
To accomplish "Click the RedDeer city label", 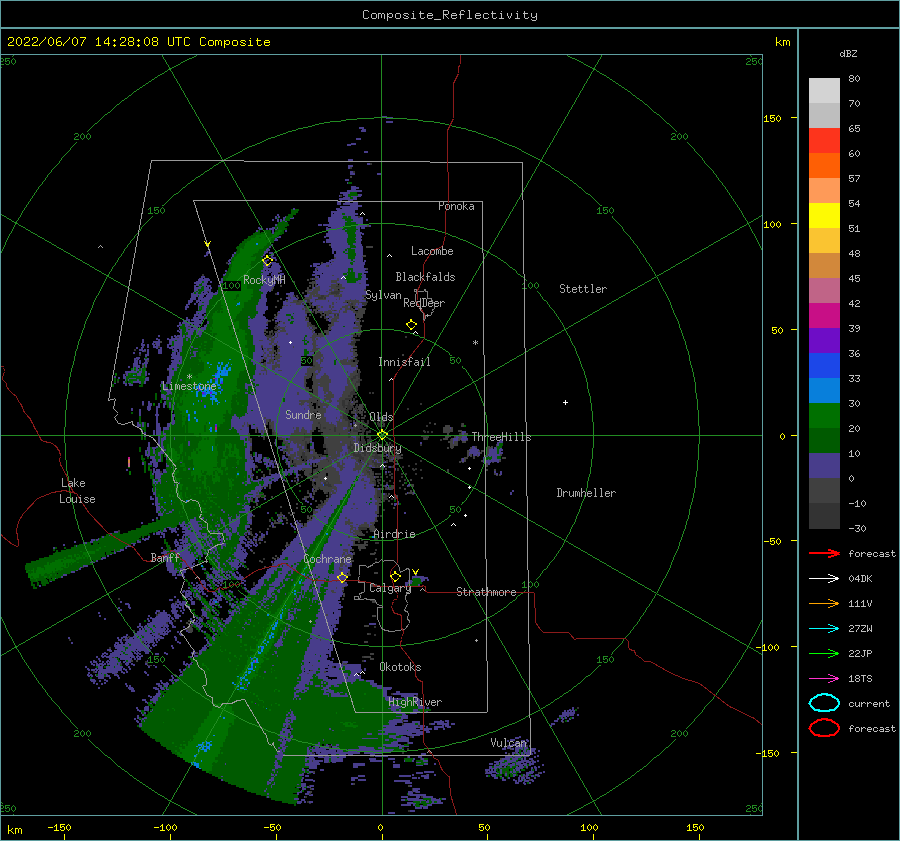I will coord(424,303).
